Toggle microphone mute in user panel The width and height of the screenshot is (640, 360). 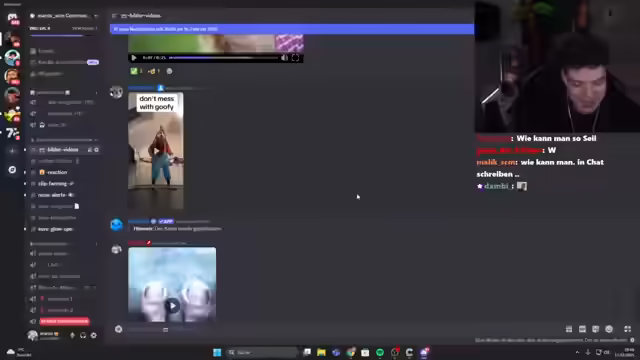tap(72, 335)
